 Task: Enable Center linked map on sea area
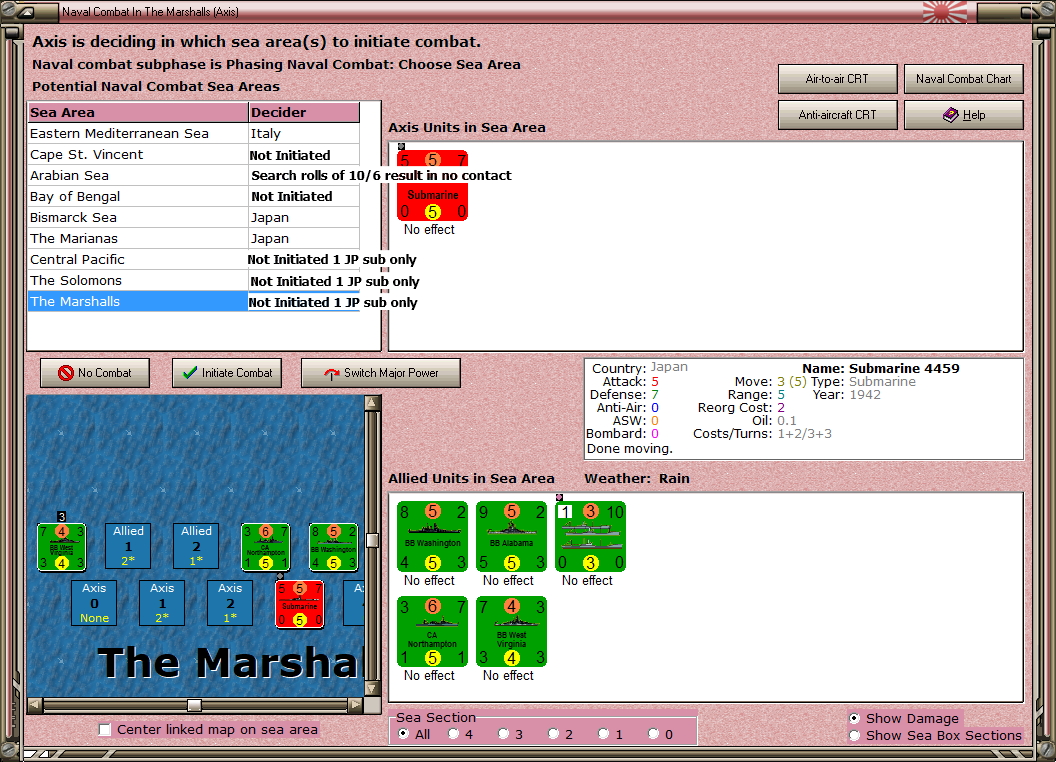pos(104,730)
